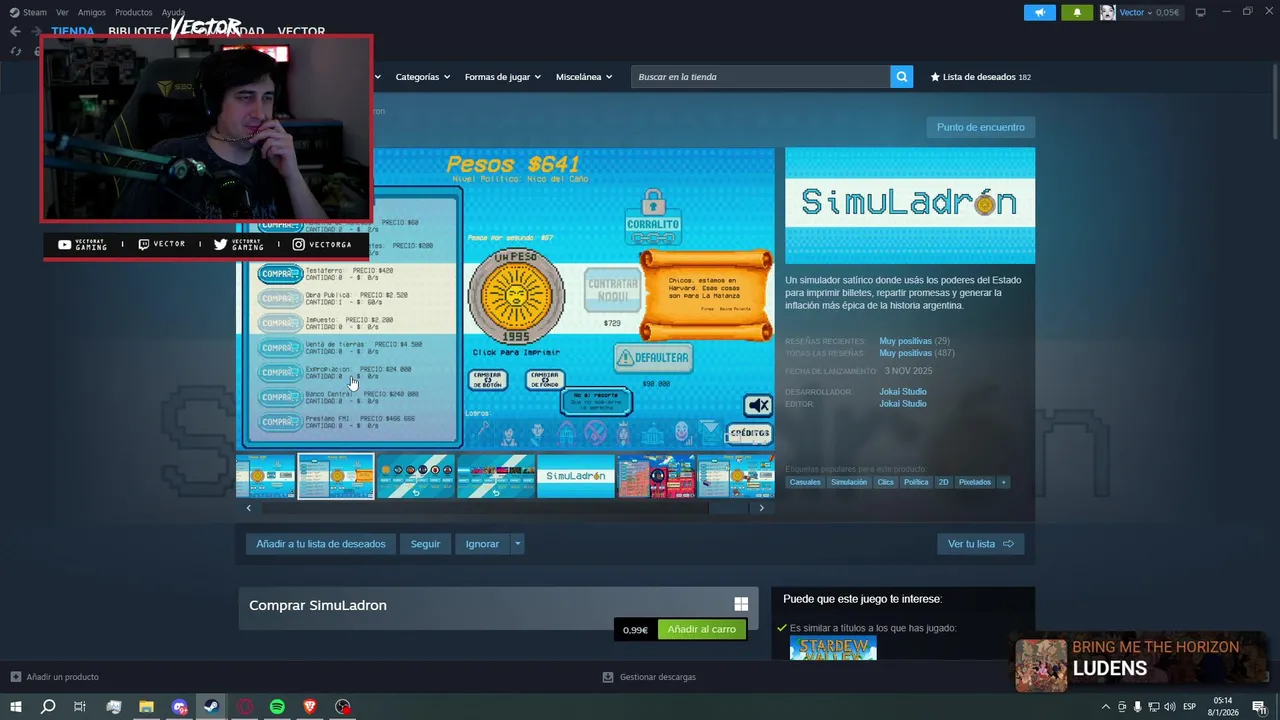This screenshot has width=1280, height=720.
Task: Open Ver tu lista
Action: 980,544
